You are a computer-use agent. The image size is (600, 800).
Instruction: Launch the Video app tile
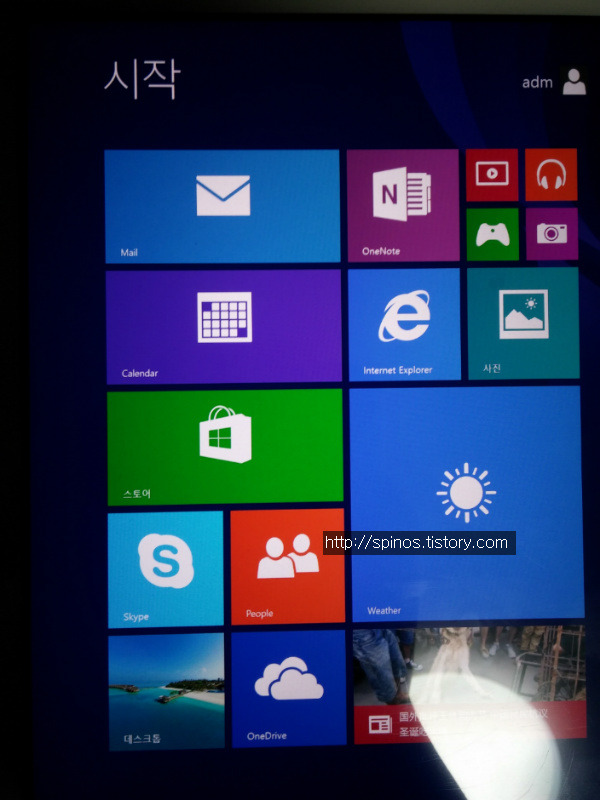[x=492, y=174]
